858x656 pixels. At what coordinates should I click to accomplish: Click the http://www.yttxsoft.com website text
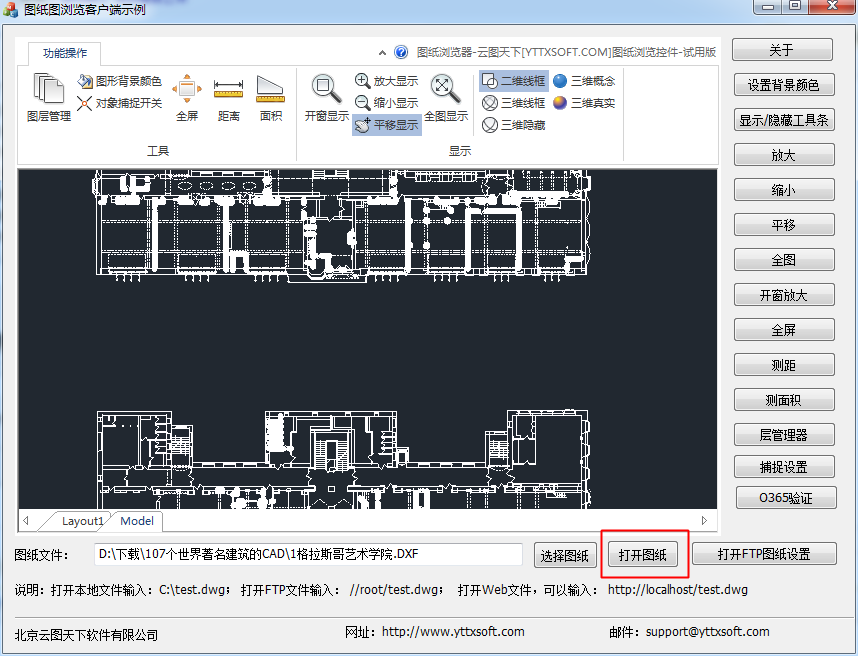(453, 631)
